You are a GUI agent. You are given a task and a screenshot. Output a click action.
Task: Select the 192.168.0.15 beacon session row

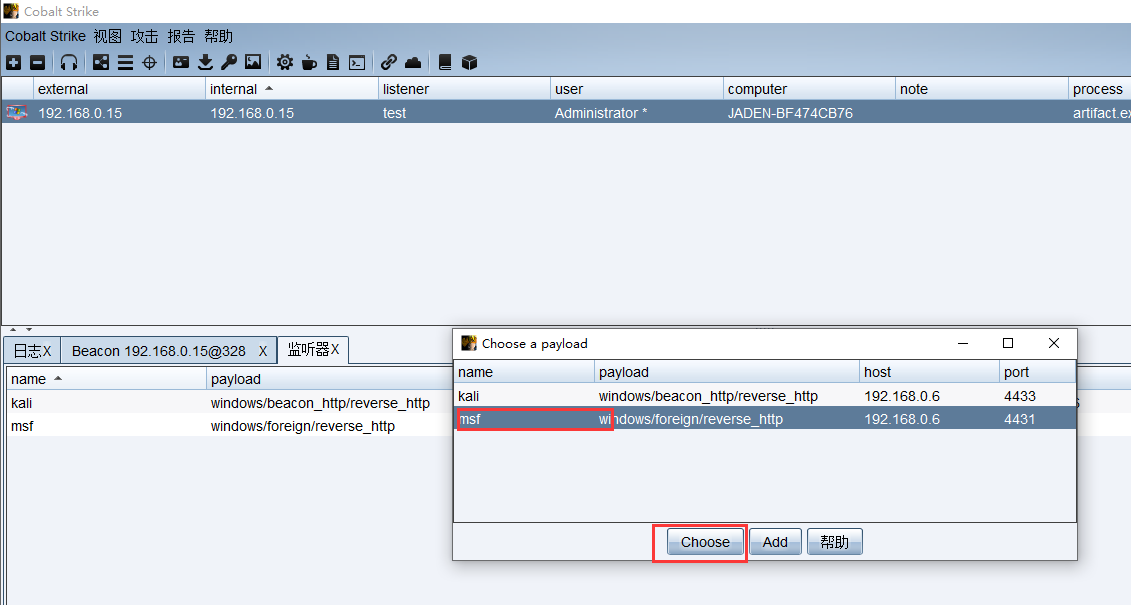pos(300,113)
